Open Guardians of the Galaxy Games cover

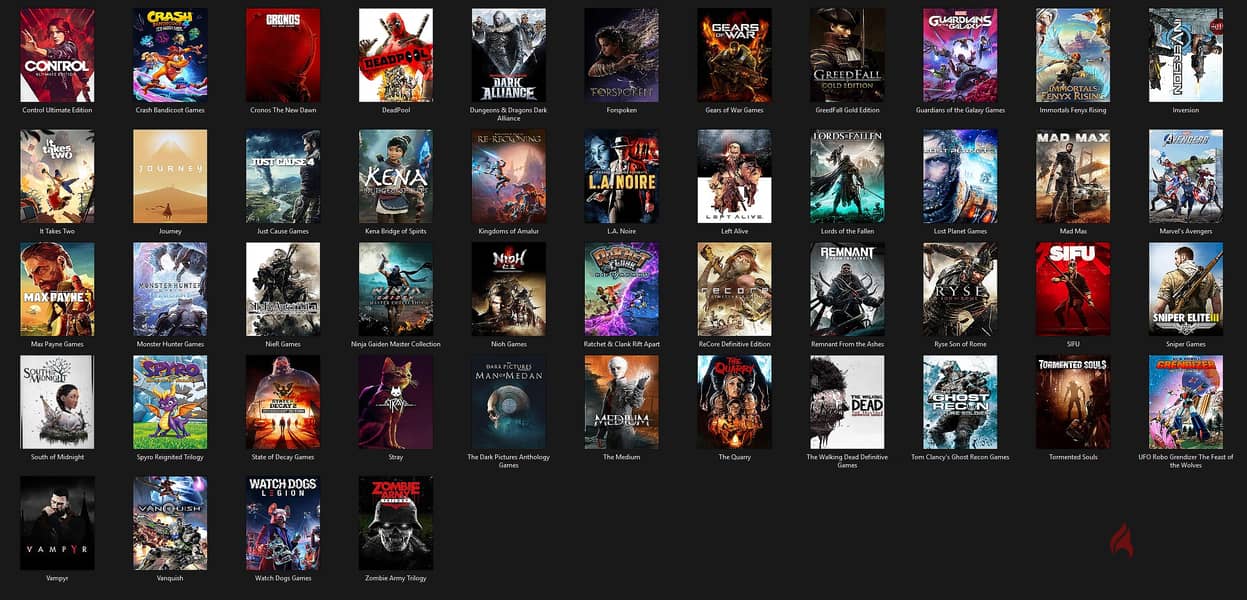tap(960, 55)
